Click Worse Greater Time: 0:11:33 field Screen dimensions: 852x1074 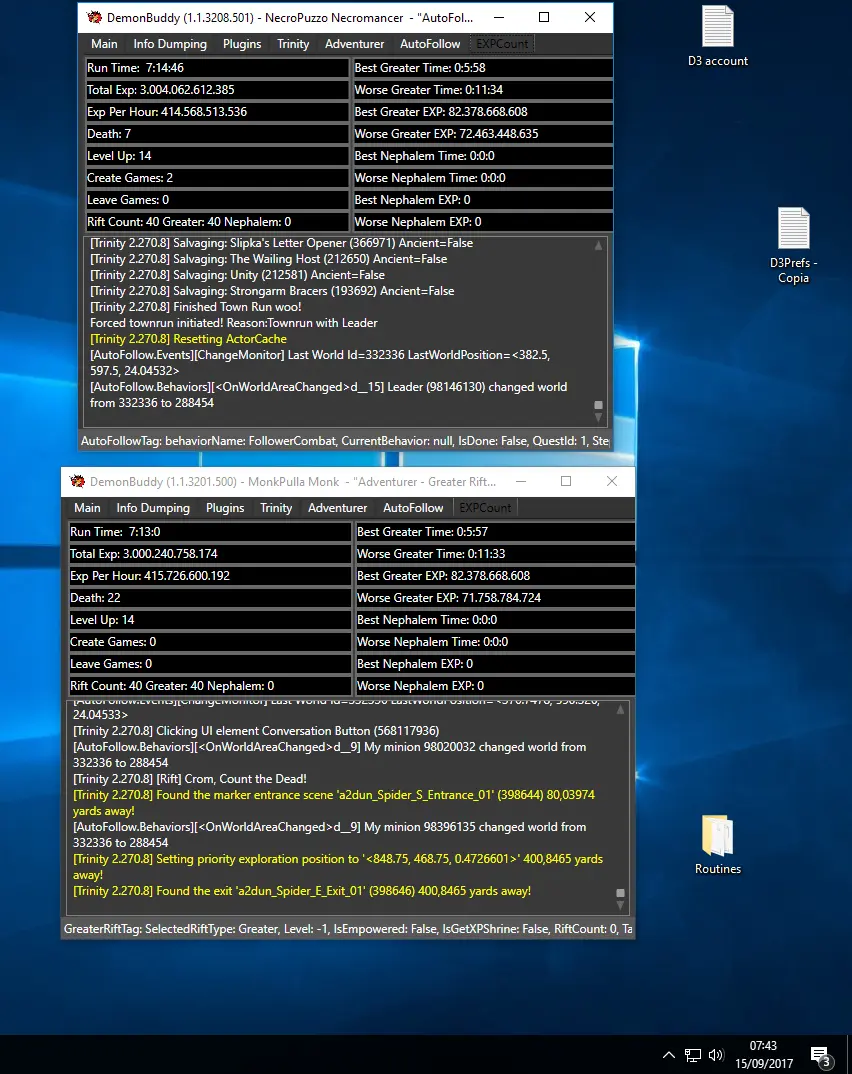(x=494, y=553)
